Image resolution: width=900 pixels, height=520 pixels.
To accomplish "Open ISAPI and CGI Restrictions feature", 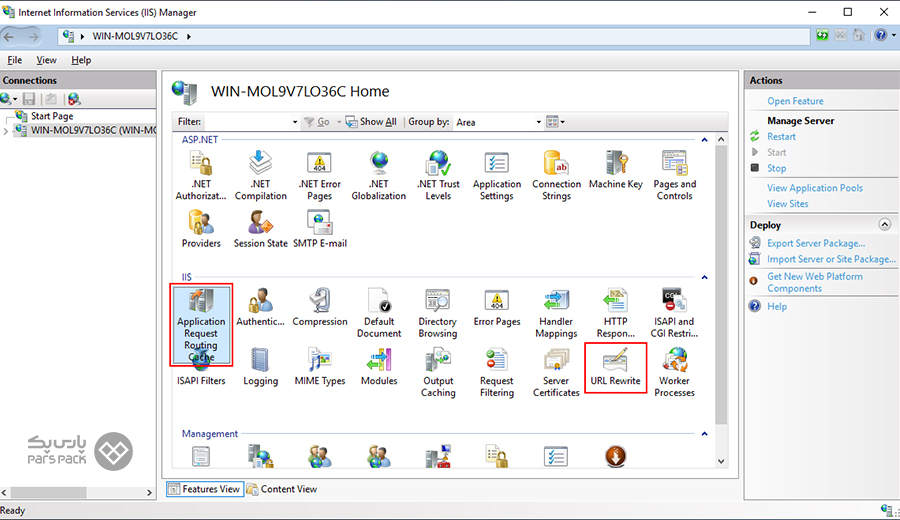I will point(674,313).
